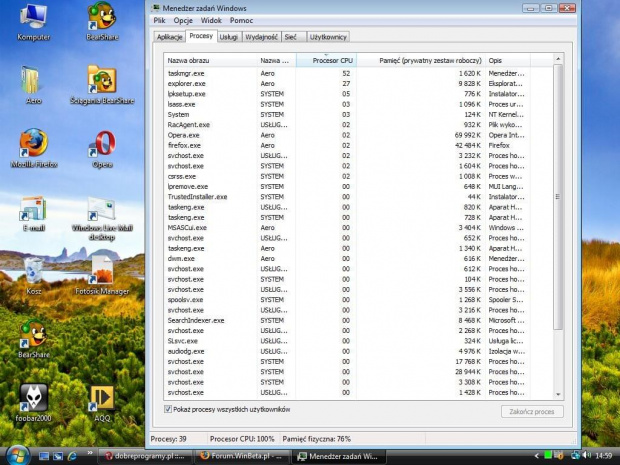Open the Plik menu
The image size is (620, 465).
click(159, 21)
